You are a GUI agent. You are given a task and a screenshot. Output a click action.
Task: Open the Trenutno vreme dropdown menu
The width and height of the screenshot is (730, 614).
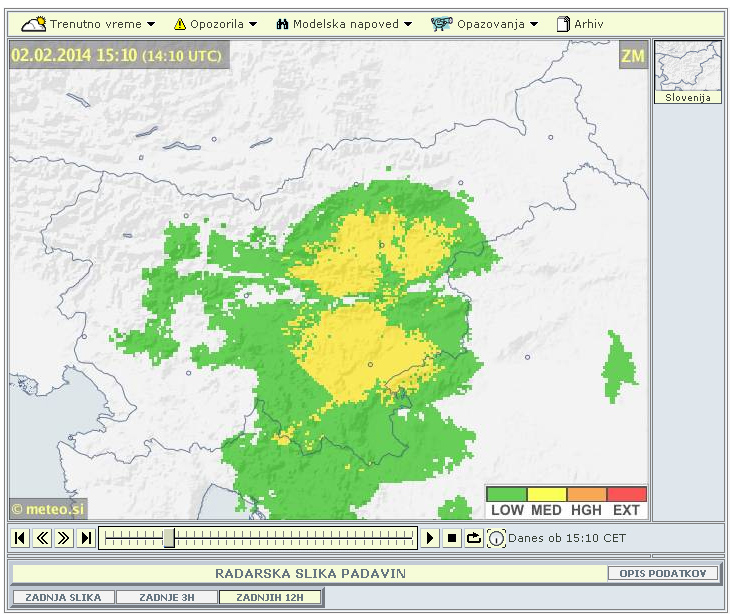(89, 24)
